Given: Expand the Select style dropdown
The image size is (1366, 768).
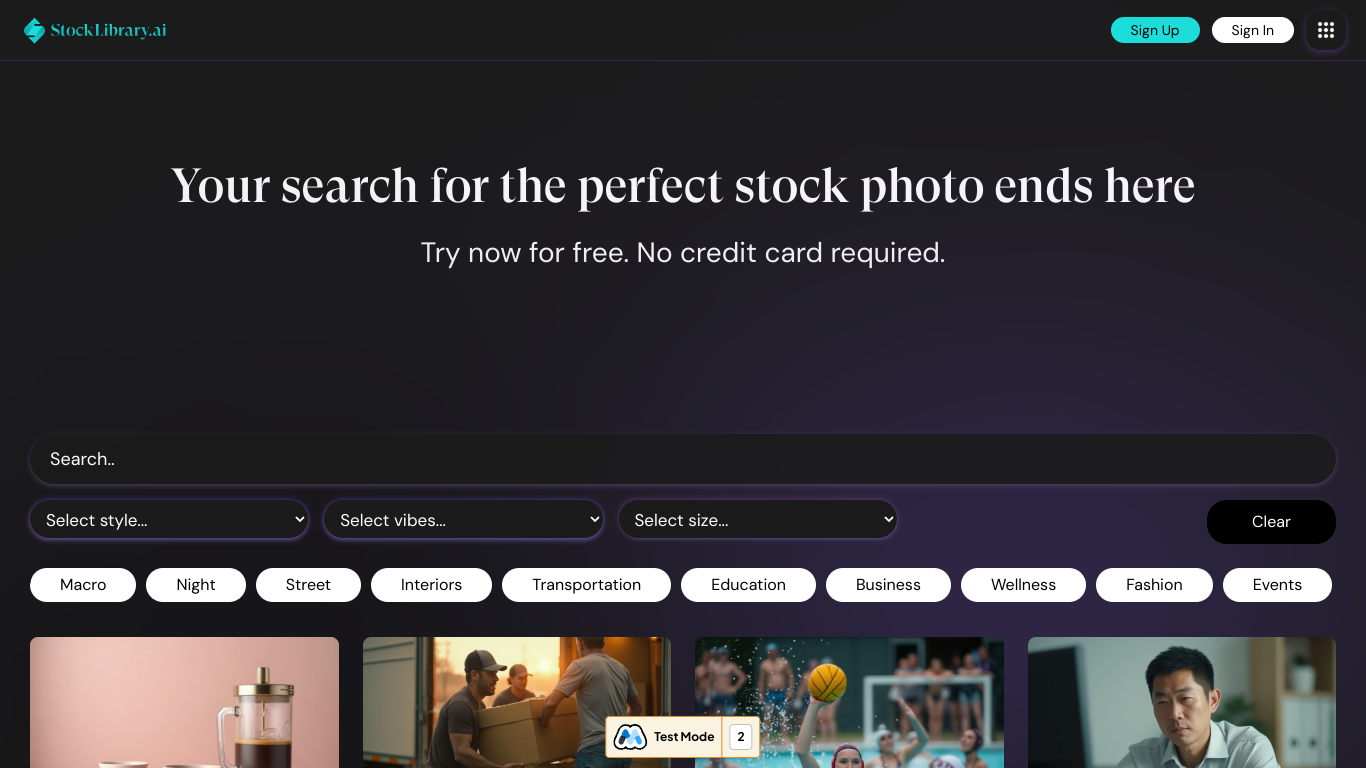Looking at the screenshot, I should tap(169, 520).
